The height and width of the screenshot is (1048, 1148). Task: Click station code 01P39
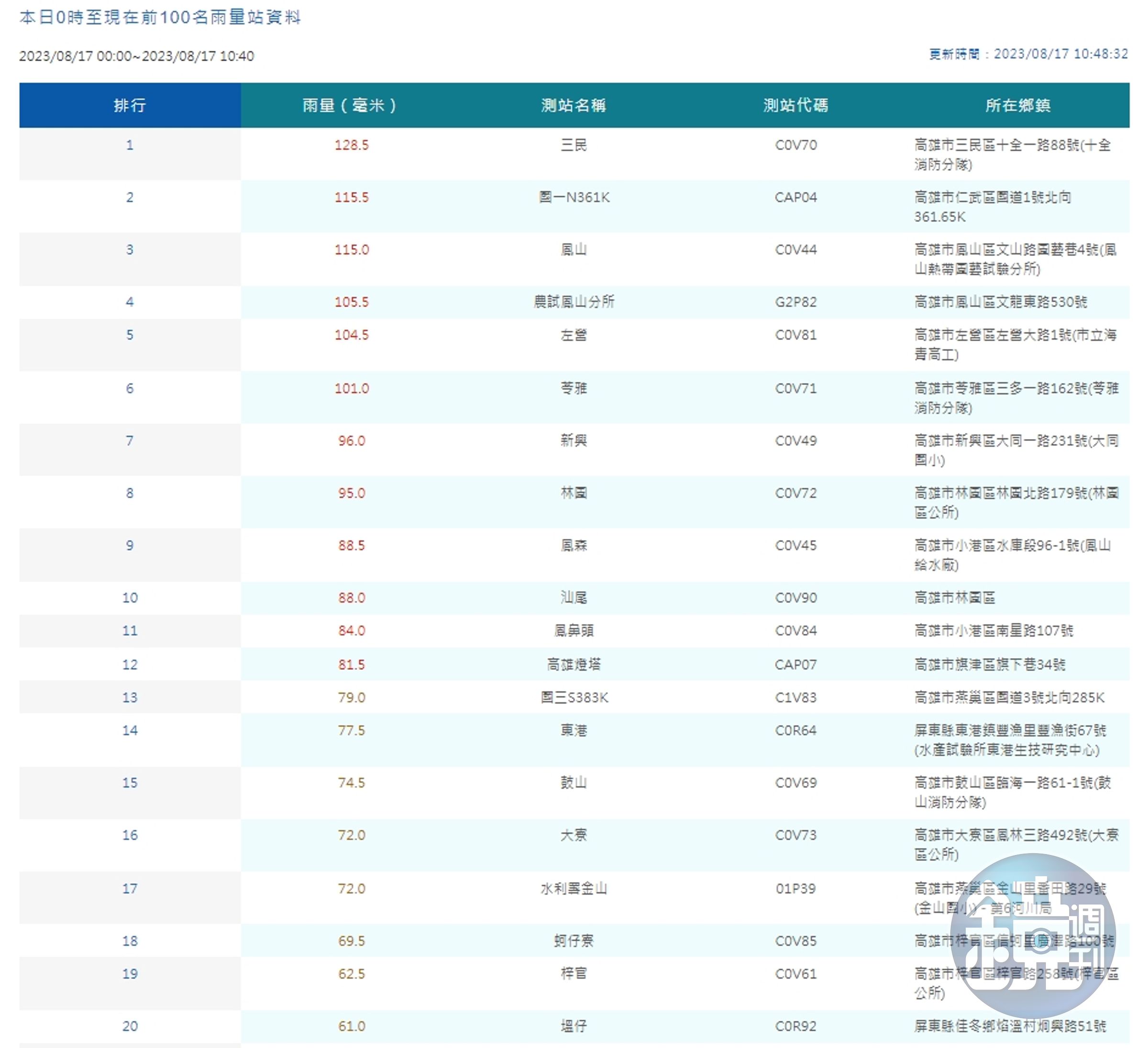tap(795, 889)
